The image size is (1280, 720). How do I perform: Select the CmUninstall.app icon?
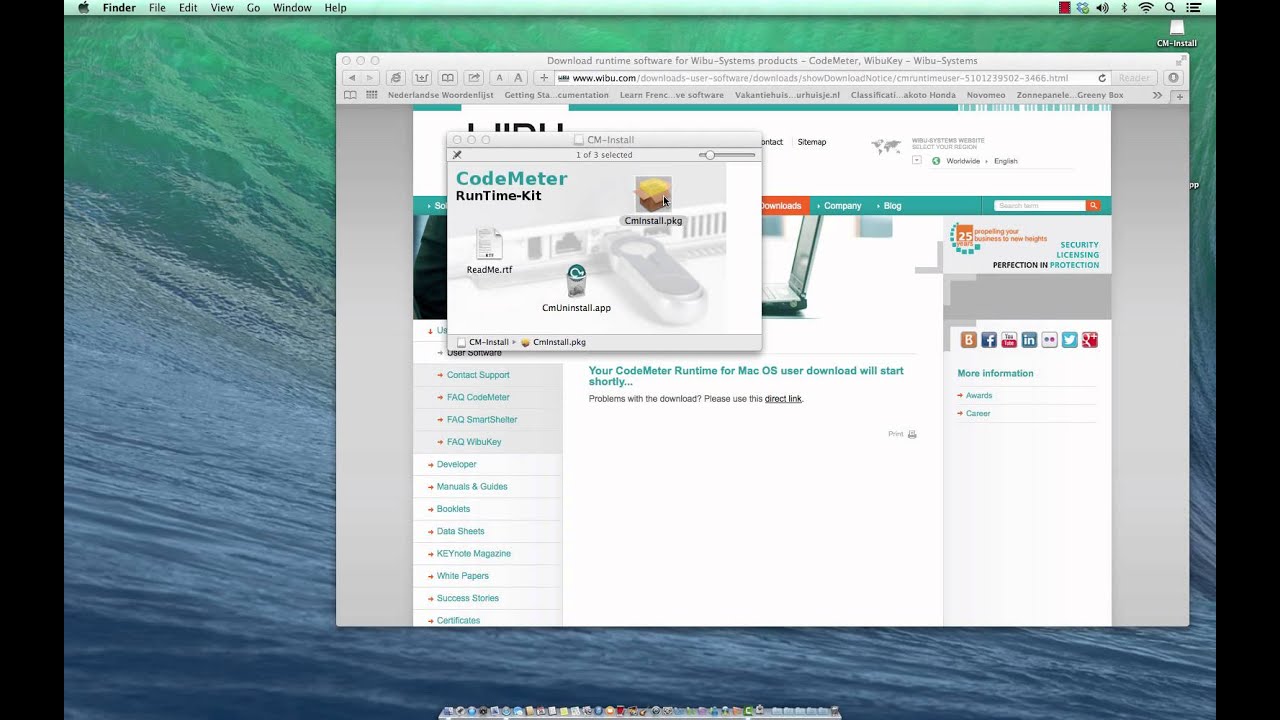click(x=576, y=281)
